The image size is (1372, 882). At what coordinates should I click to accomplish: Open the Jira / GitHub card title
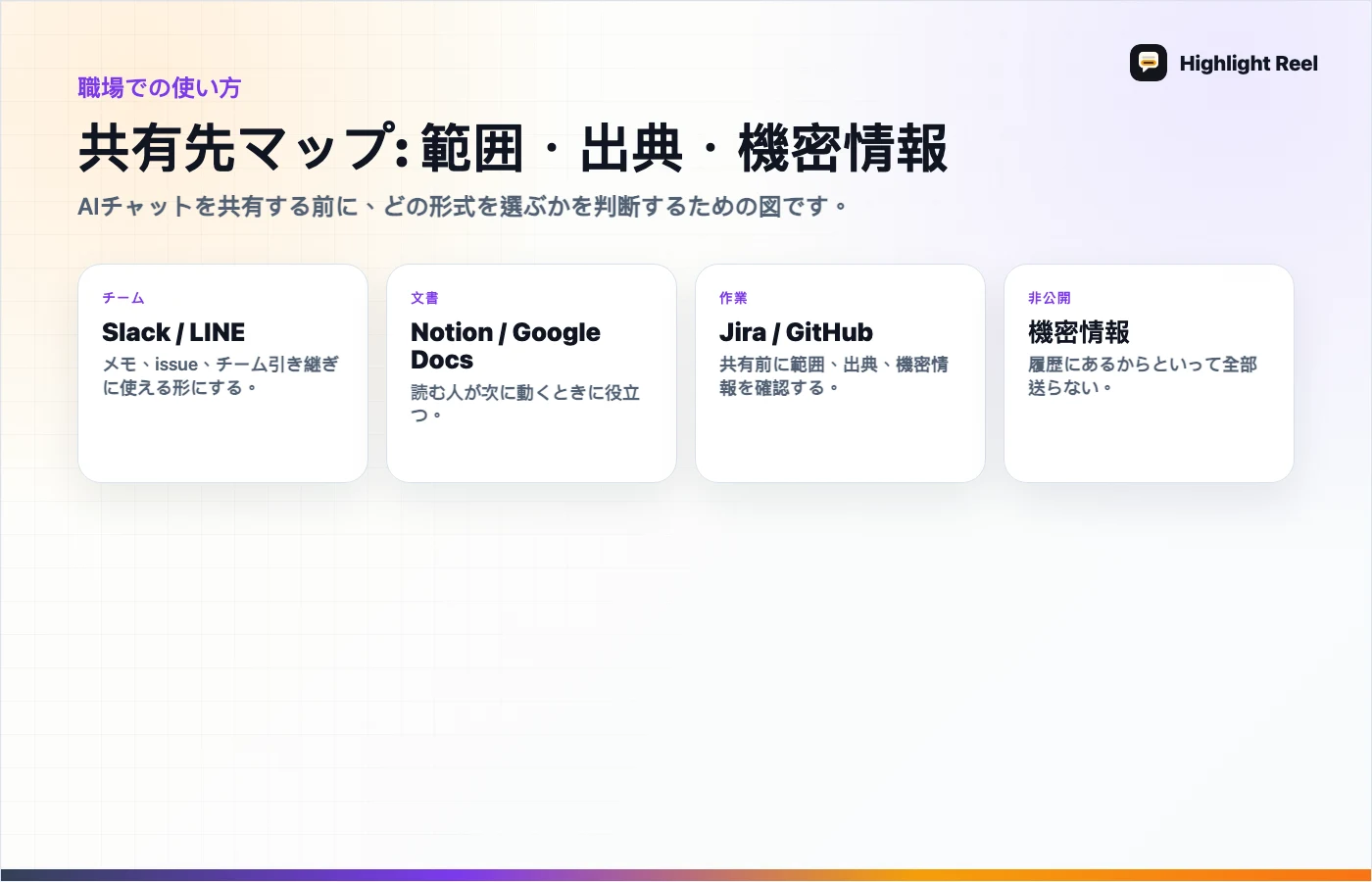click(x=796, y=332)
